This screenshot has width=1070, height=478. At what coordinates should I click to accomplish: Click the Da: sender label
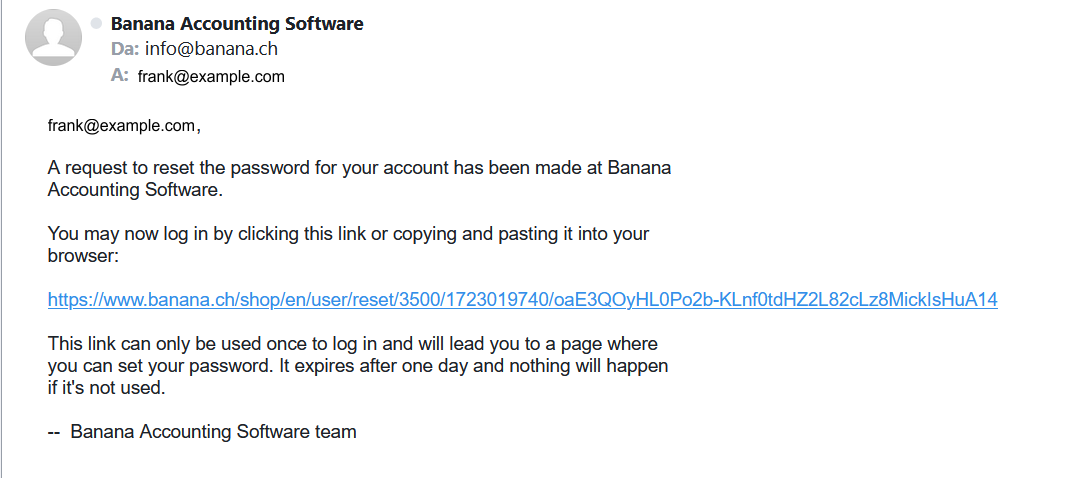pyautogui.click(x=124, y=50)
